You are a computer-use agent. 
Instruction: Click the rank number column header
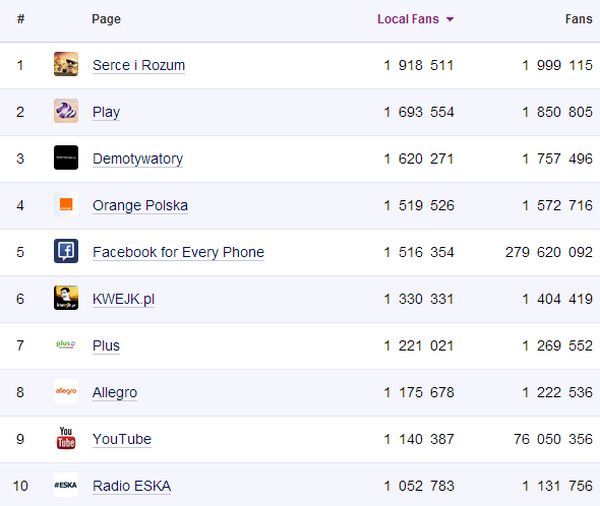[21, 19]
